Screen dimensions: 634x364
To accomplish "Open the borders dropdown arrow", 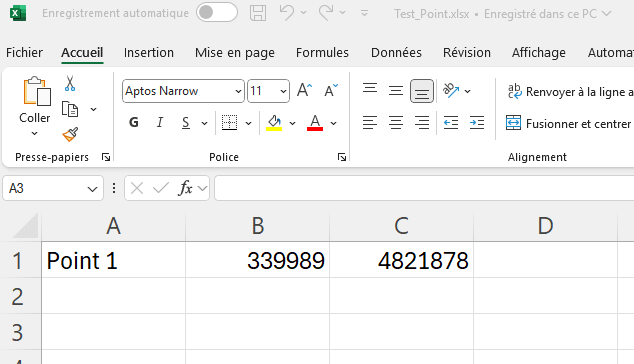I will pos(249,123).
